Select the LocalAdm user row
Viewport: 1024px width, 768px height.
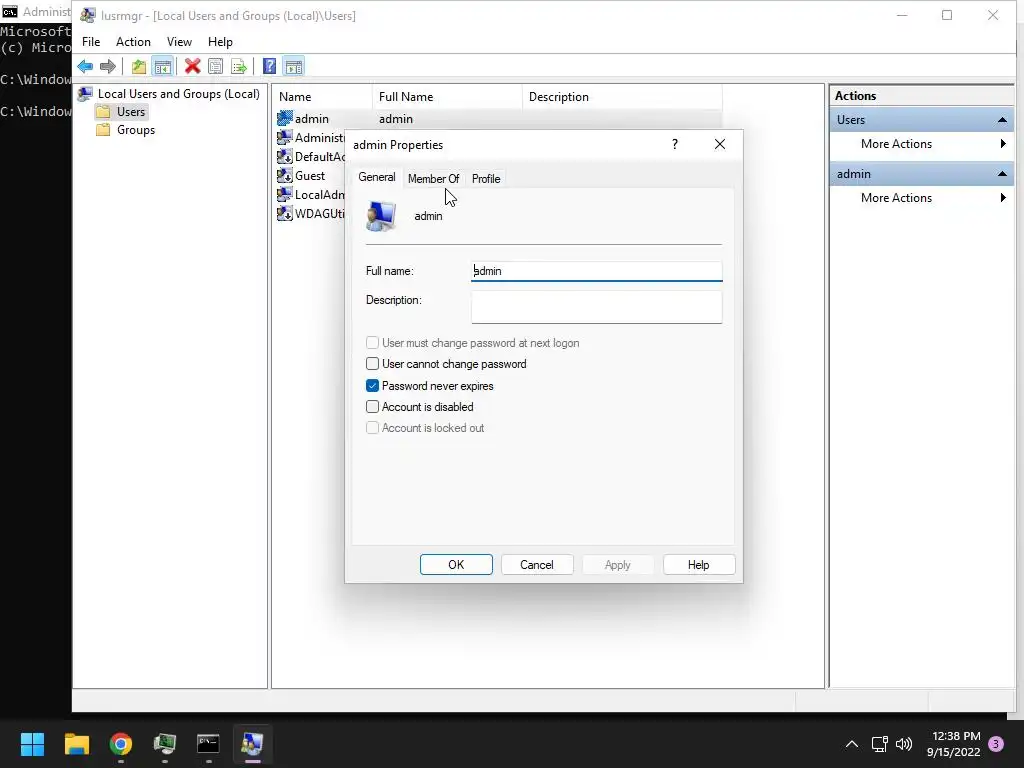(x=311, y=194)
